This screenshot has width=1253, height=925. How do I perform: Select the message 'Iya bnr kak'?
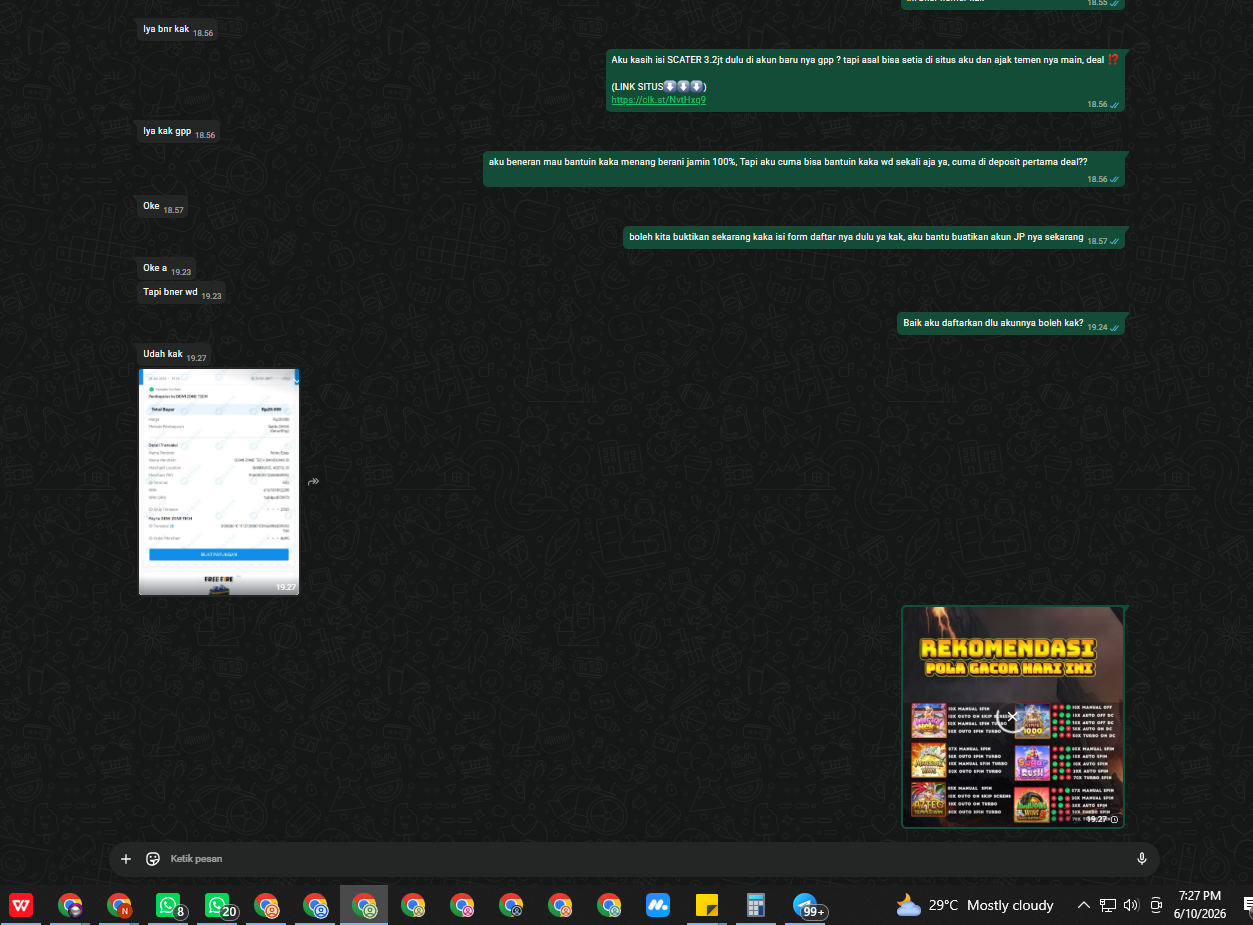(x=178, y=30)
